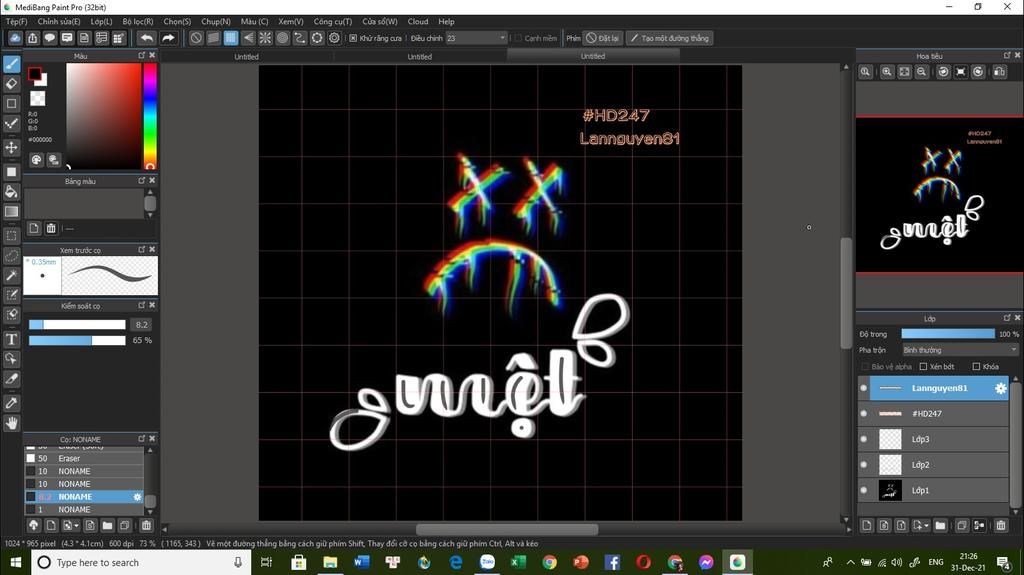Toggle Xén bớt clipping checkbox
The height and width of the screenshot is (575, 1024).
(923, 367)
